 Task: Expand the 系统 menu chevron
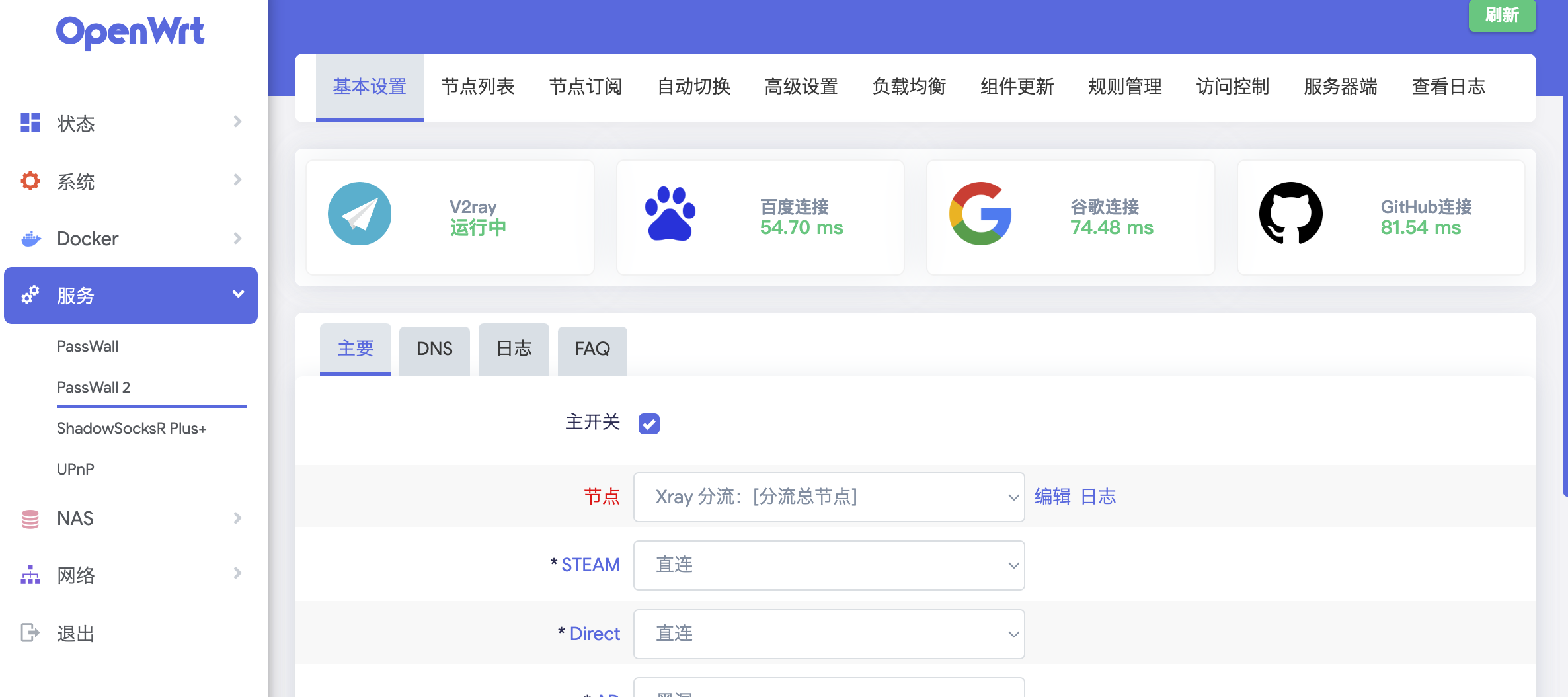pos(237,180)
